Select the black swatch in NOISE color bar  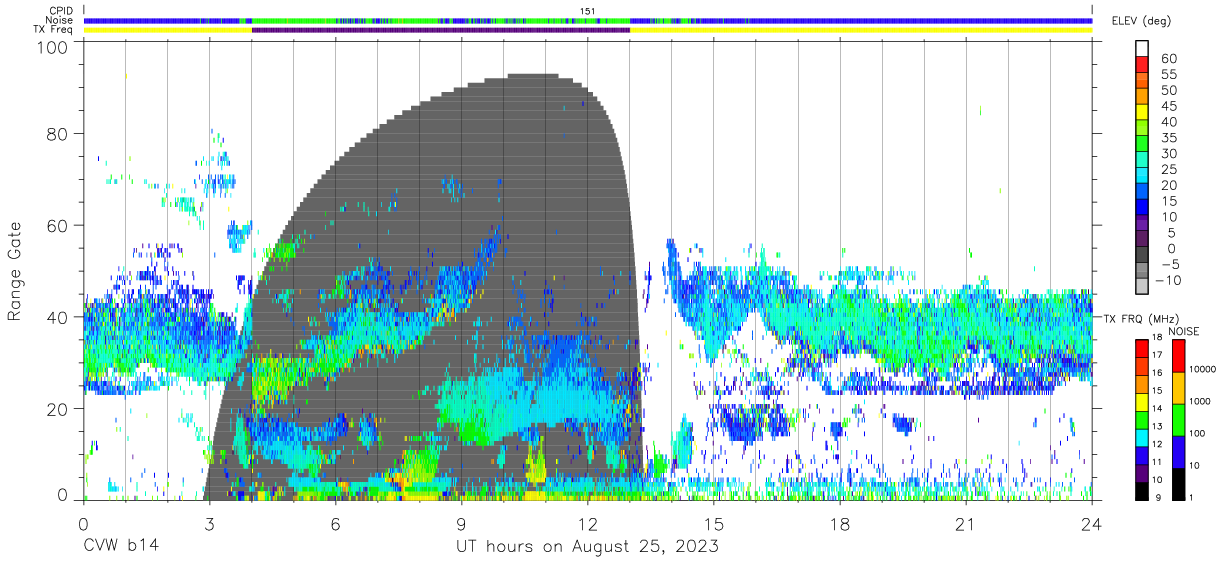[1177, 484]
